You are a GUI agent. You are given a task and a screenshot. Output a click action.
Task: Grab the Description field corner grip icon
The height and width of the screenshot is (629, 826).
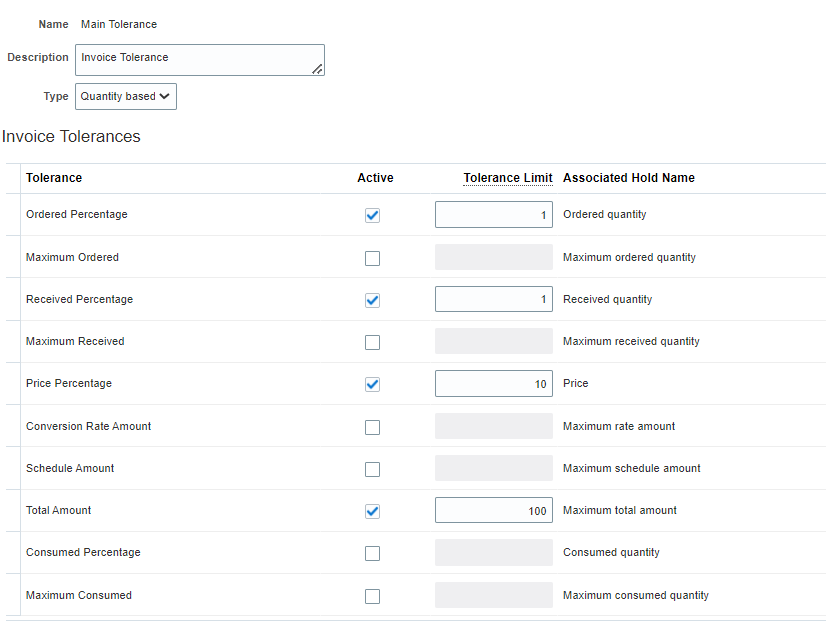317,69
